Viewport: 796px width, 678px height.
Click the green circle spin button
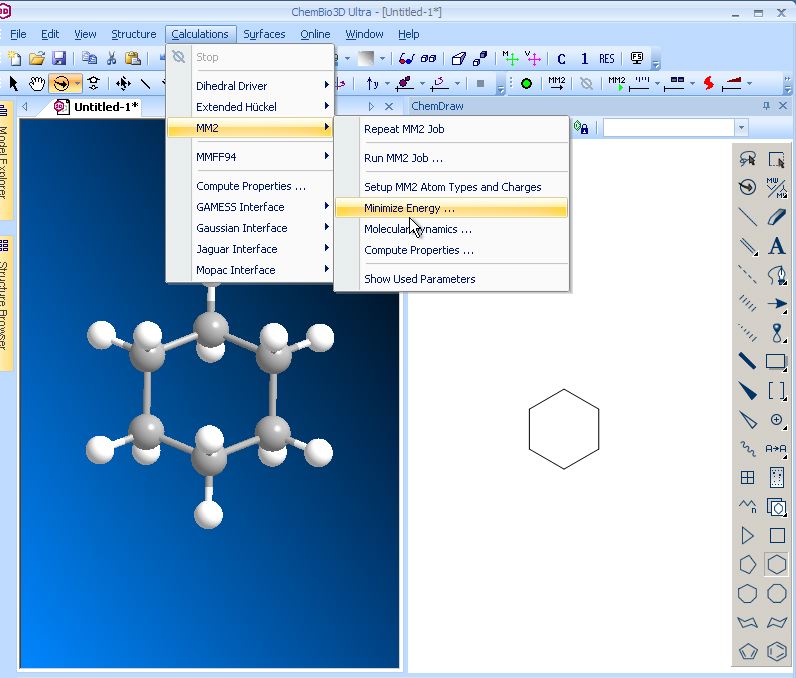coord(526,83)
